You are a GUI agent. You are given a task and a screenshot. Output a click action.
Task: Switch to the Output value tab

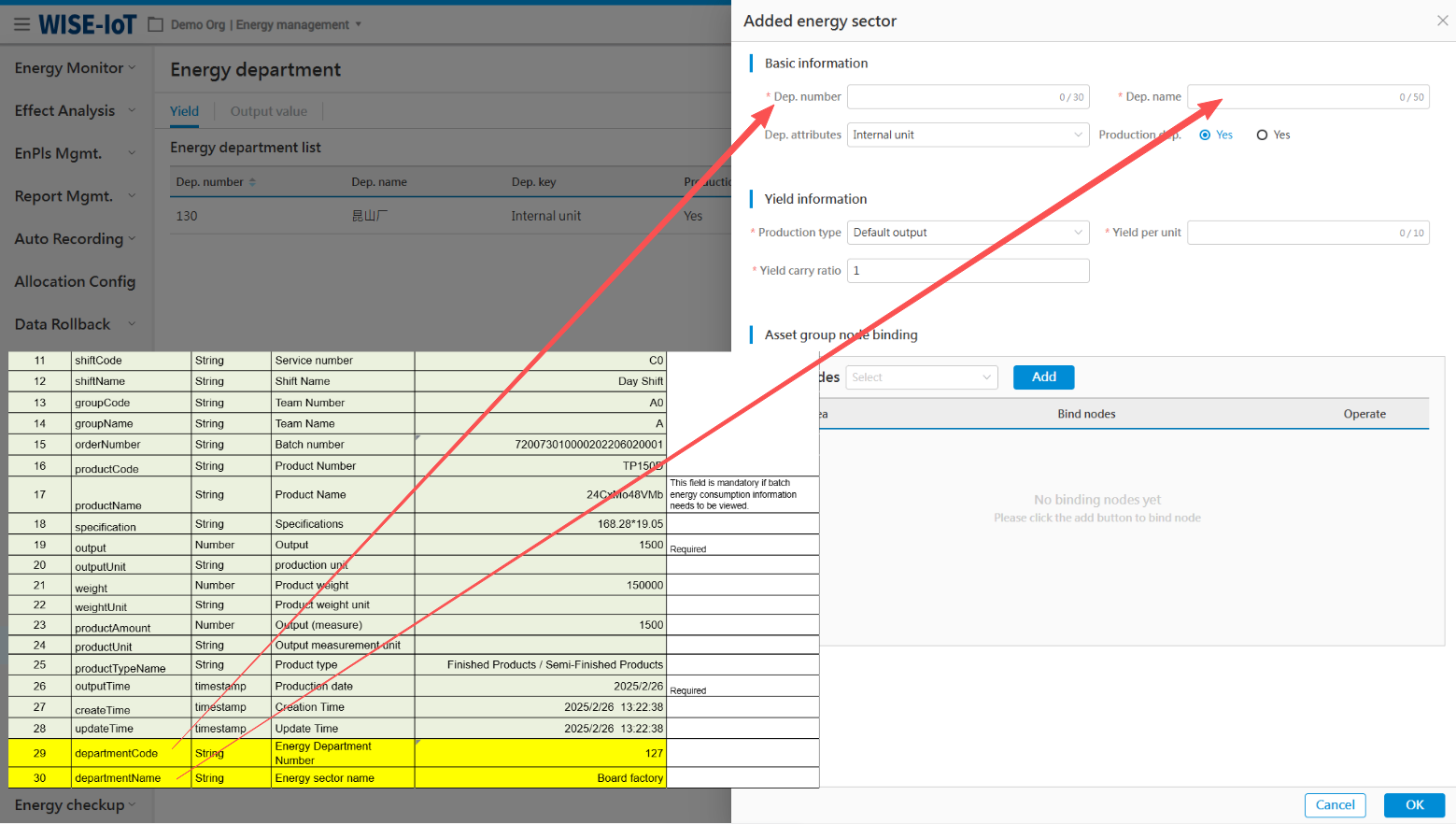point(268,111)
